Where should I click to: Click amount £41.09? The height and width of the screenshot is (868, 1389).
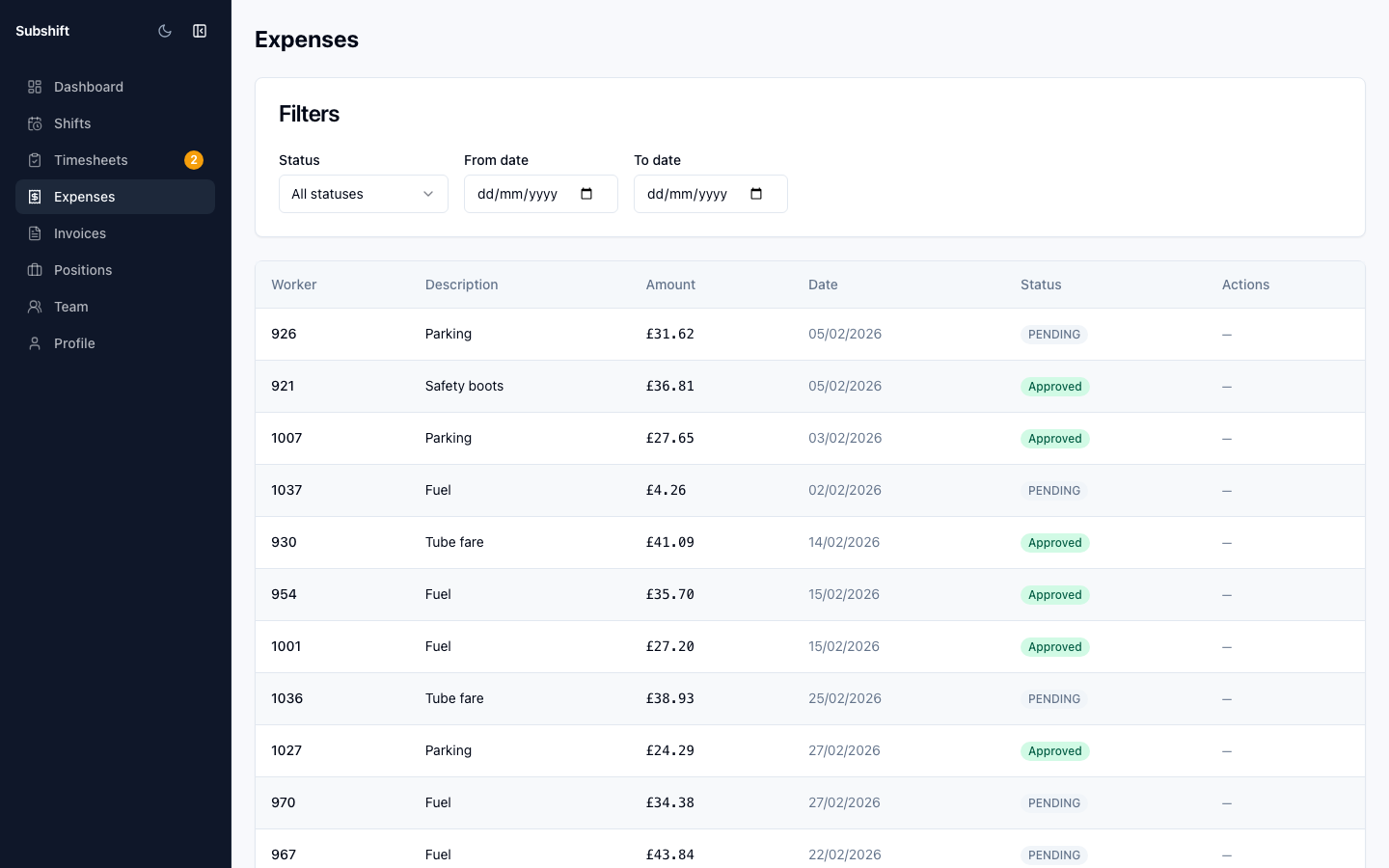[x=670, y=542]
